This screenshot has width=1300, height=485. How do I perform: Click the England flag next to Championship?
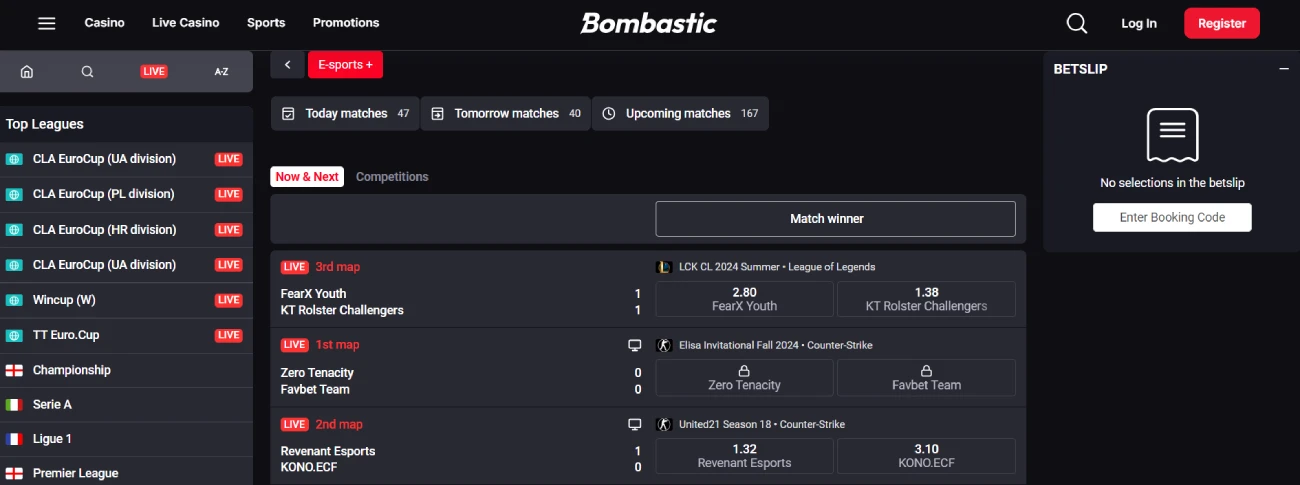tap(14, 370)
